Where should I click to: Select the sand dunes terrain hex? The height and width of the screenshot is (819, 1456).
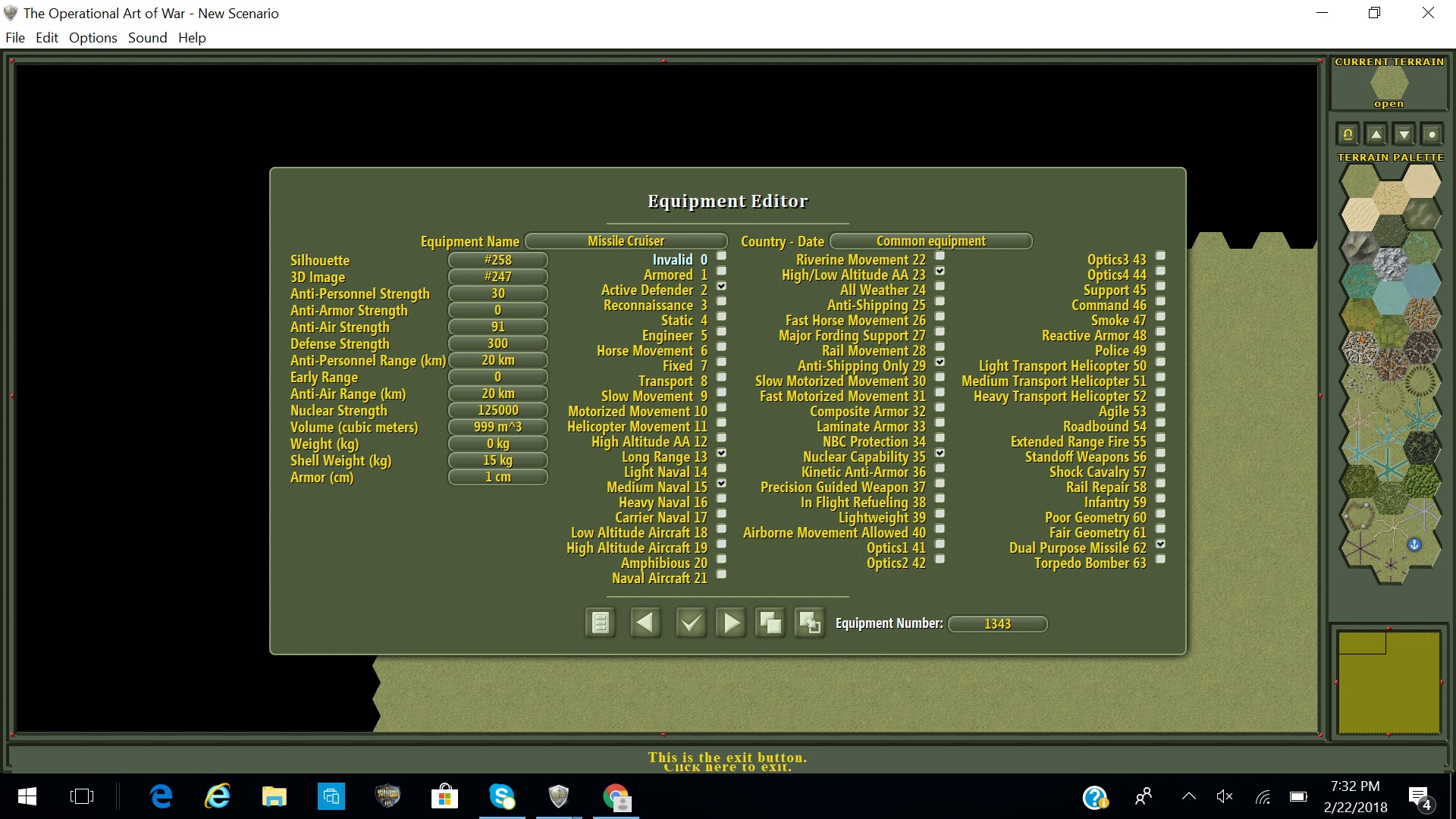[x=1360, y=214]
